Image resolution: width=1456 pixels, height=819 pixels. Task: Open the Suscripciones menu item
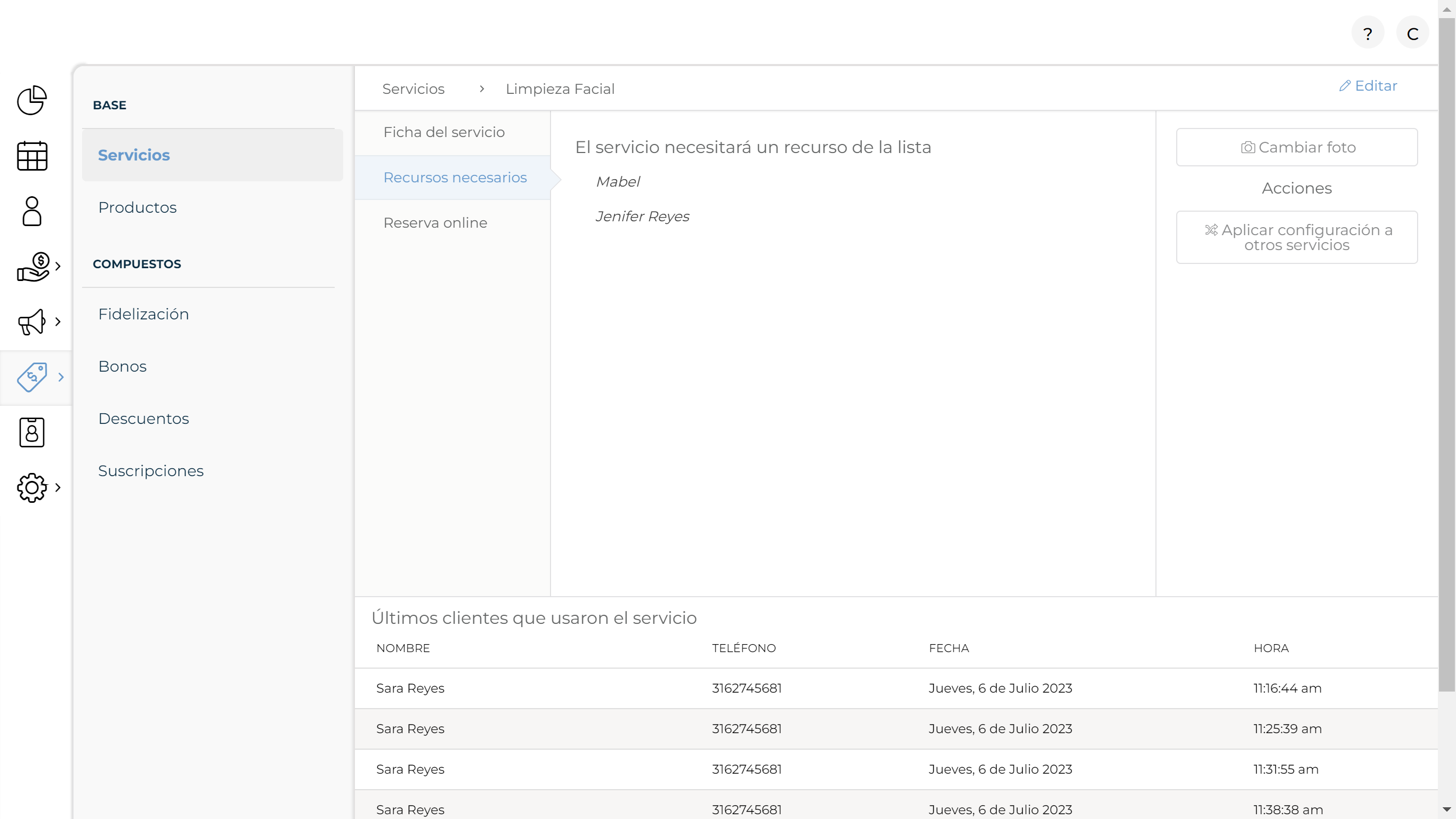151,471
